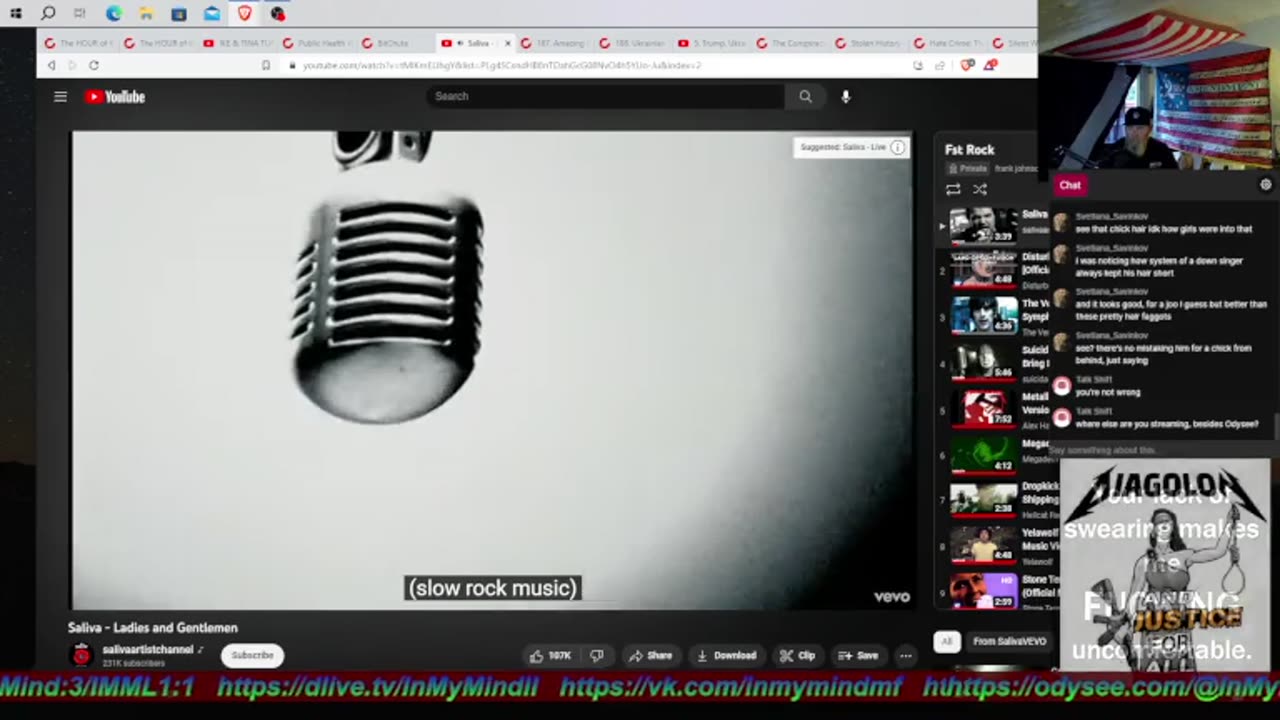Switch to the Hate Crime browser tab
Image resolution: width=1280 pixels, height=720 pixels.
pos(950,43)
